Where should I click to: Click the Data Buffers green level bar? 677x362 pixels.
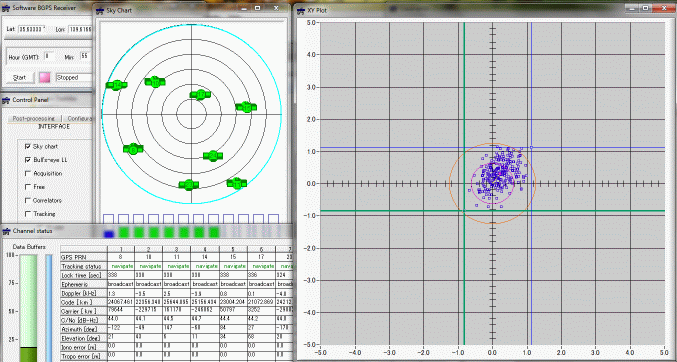(28, 308)
